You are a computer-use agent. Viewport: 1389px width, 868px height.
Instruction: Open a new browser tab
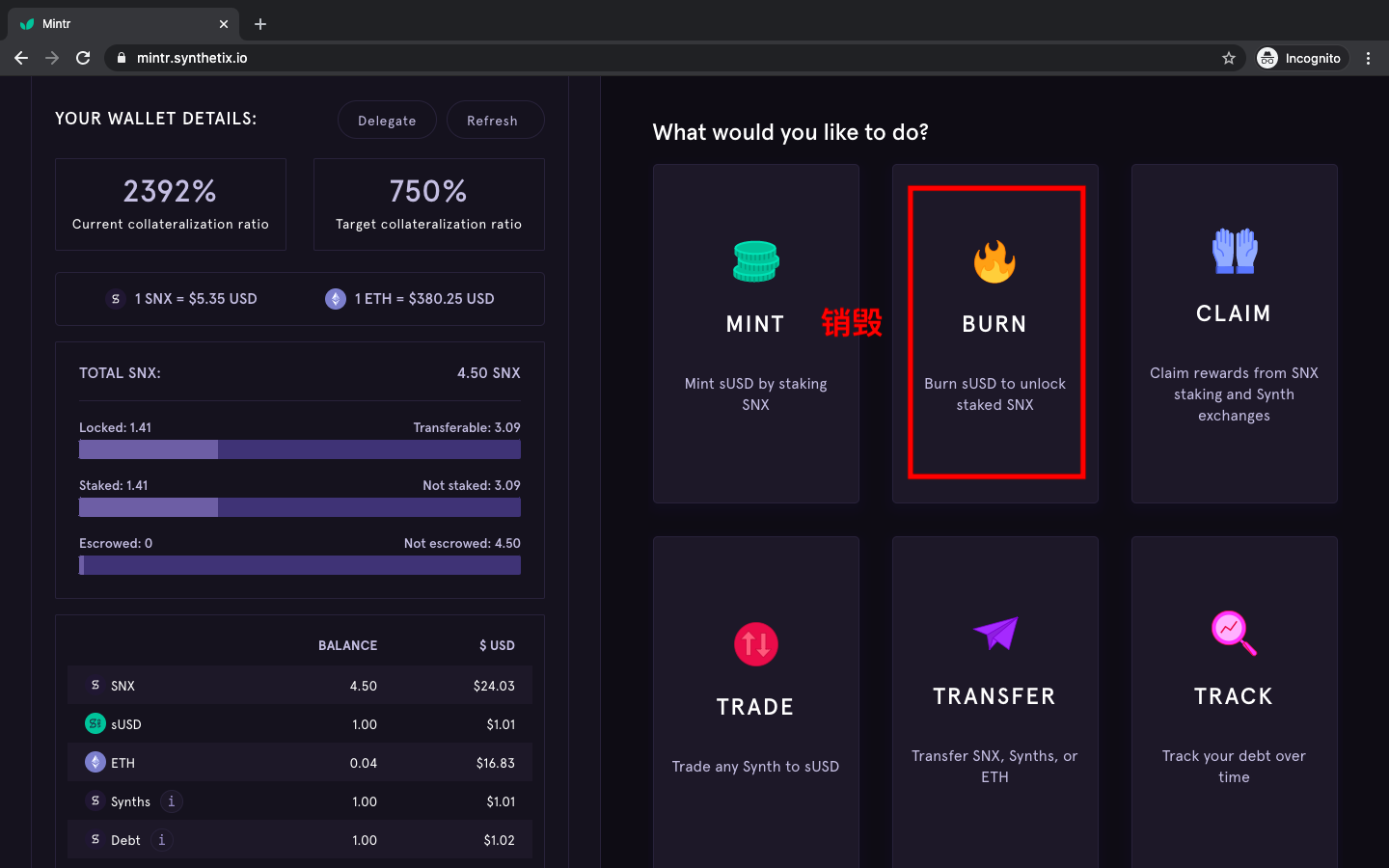coord(260,24)
